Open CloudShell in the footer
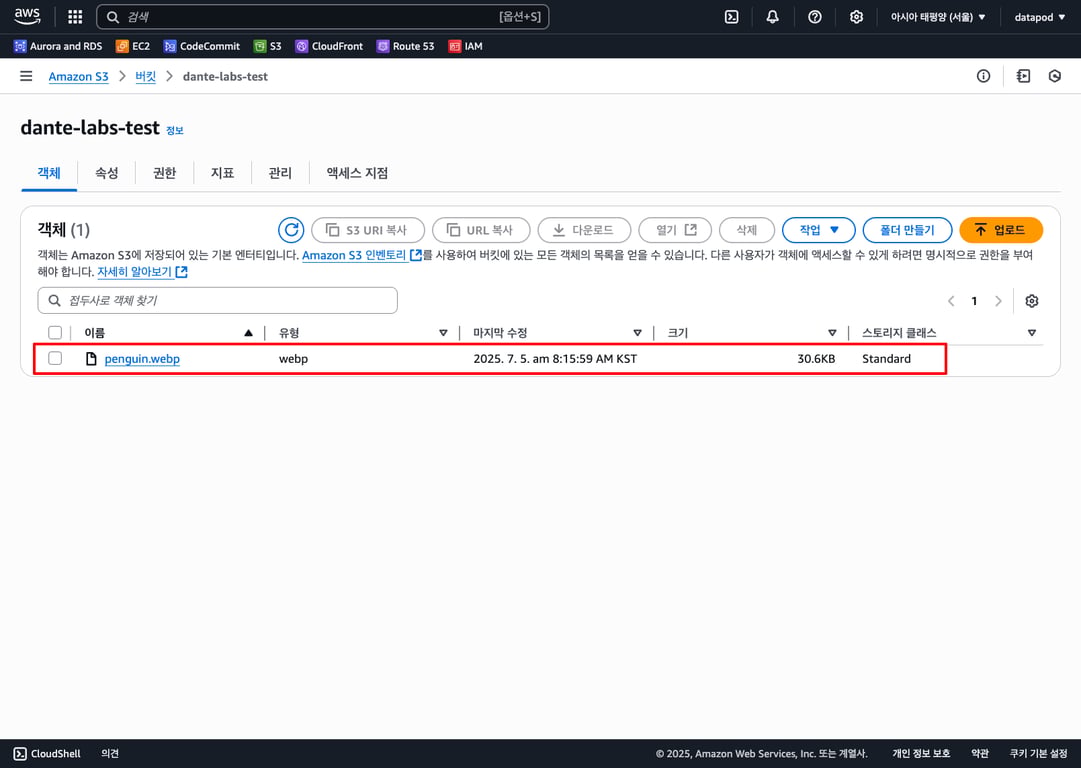1081x768 pixels. tap(48, 754)
